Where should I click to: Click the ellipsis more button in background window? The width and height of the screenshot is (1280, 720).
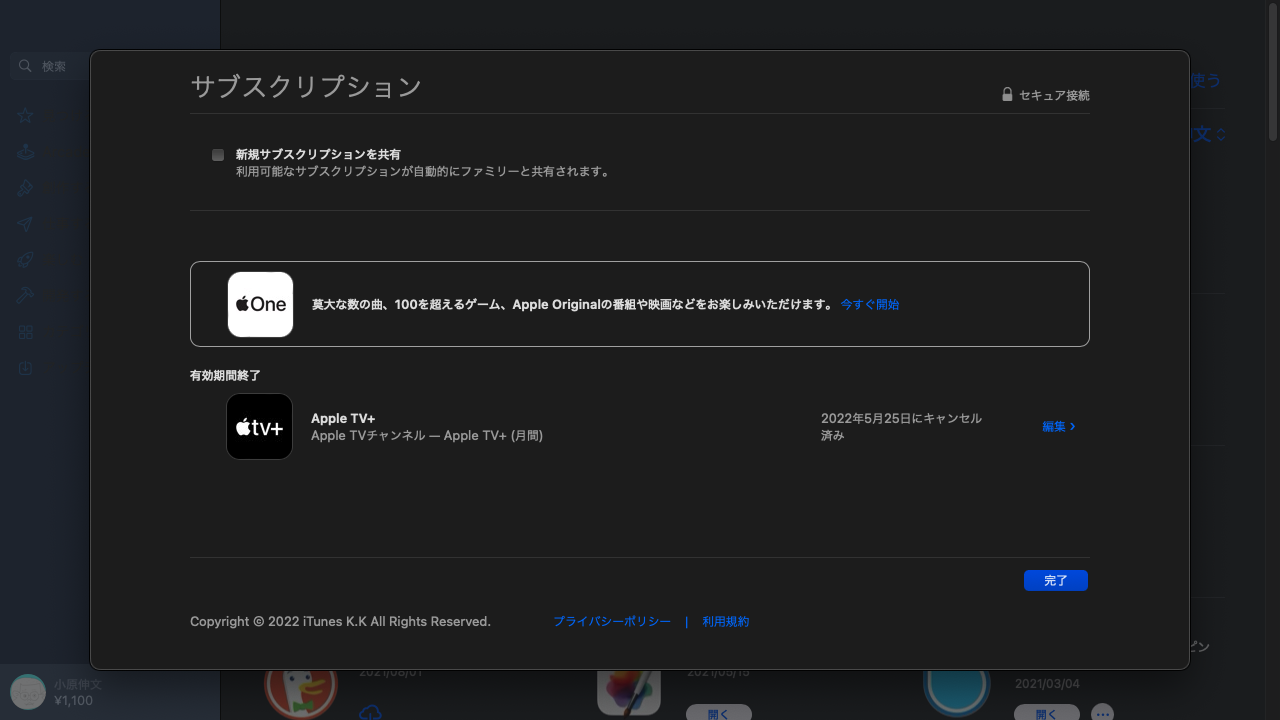tap(1102, 713)
